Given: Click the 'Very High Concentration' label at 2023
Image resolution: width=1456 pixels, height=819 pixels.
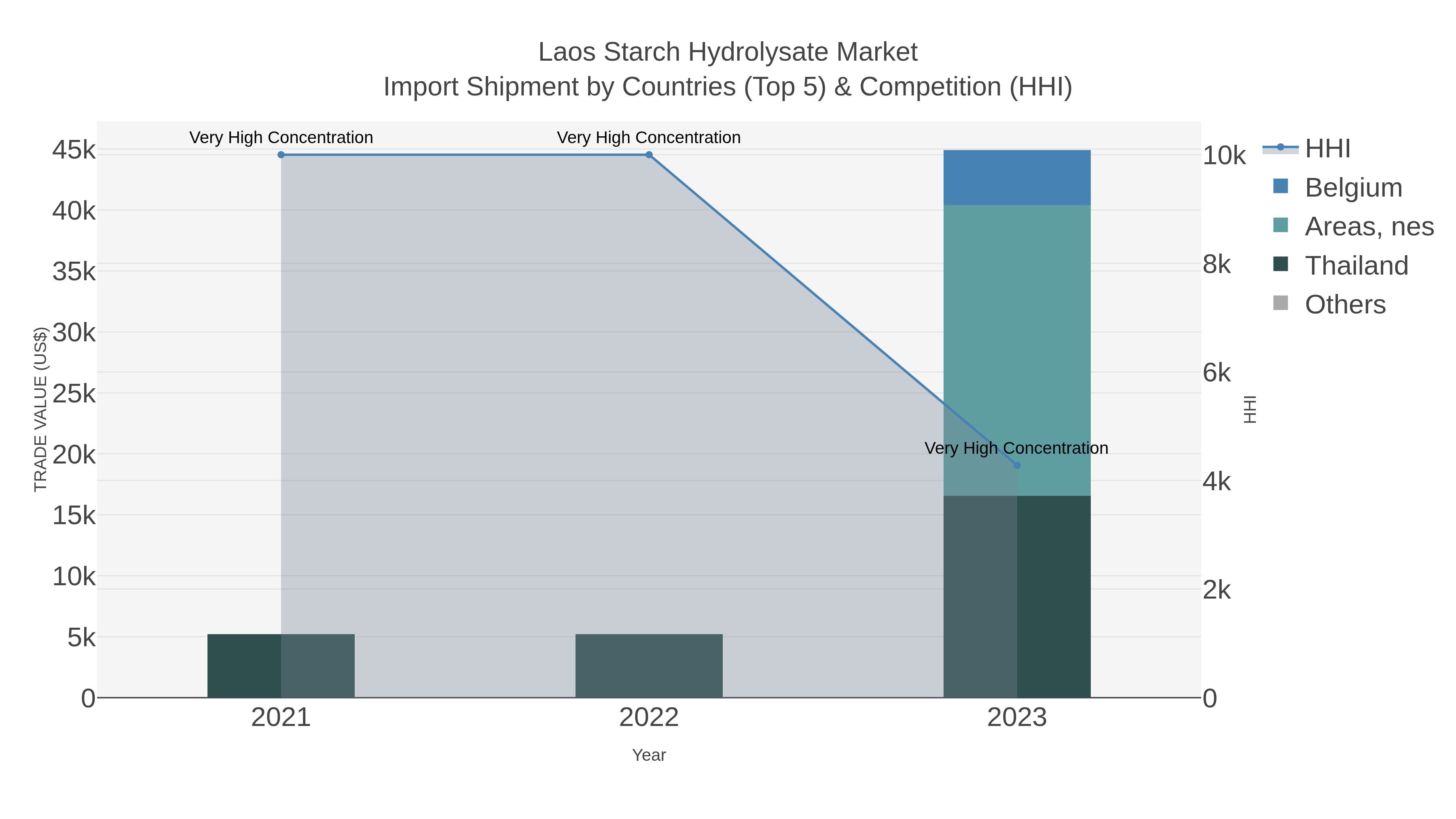Looking at the screenshot, I should (x=1016, y=448).
